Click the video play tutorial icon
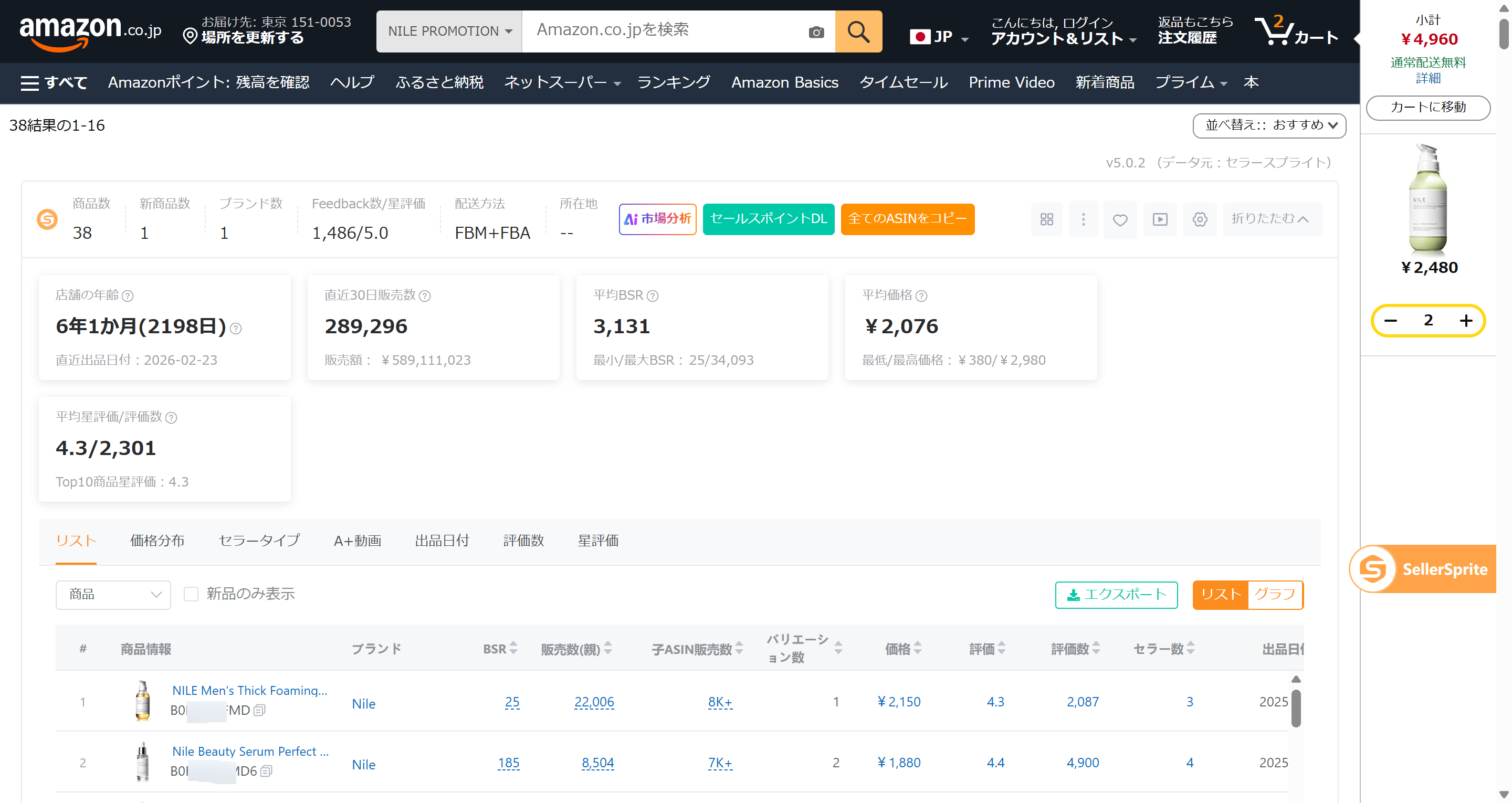Viewport: 1512px width, 803px height. pos(1160,219)
